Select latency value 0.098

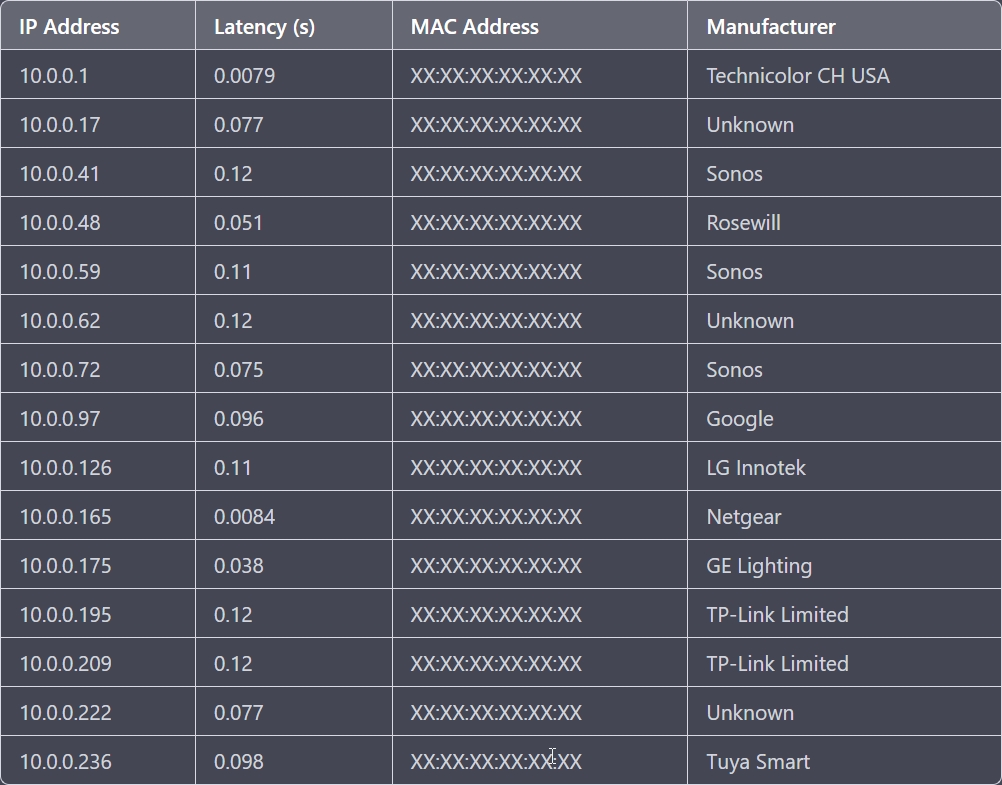click(238, 762)
